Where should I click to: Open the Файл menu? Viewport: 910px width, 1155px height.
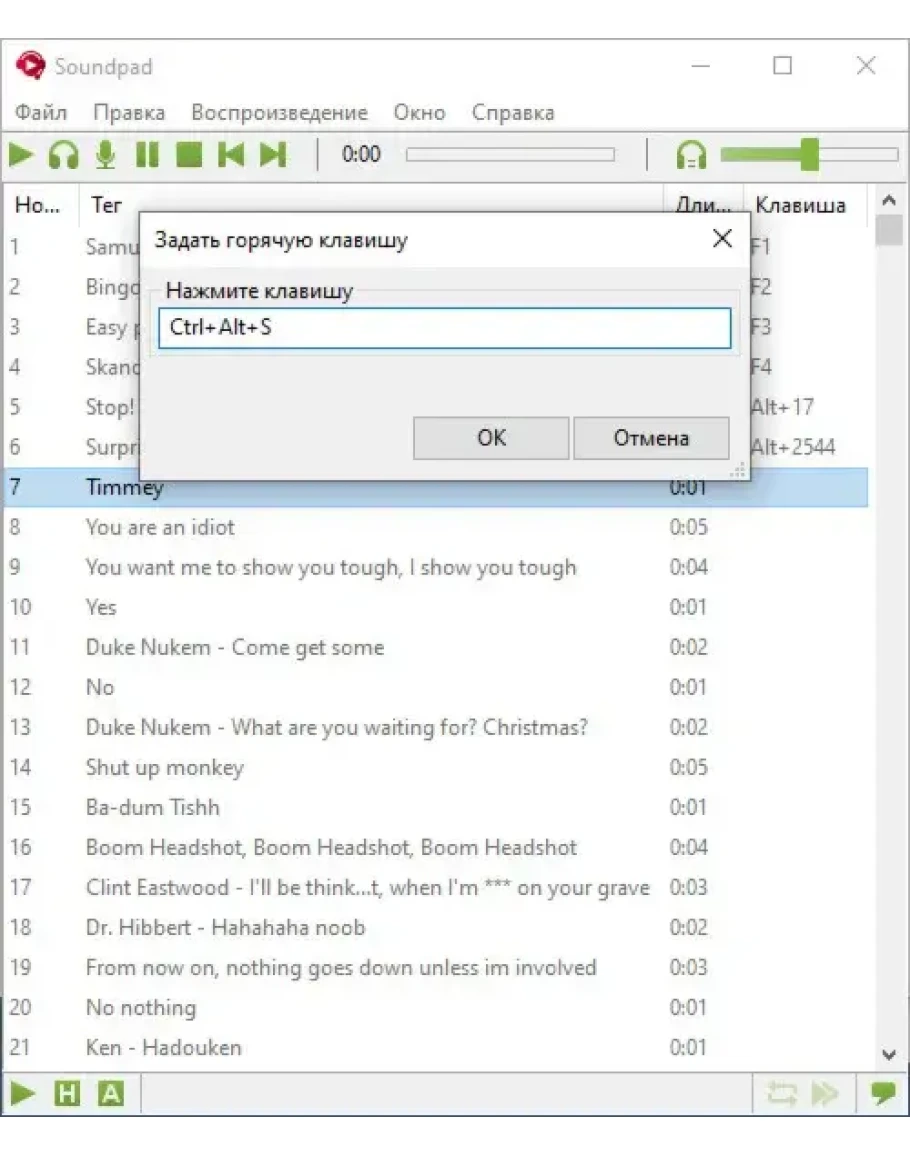(41, 113)
